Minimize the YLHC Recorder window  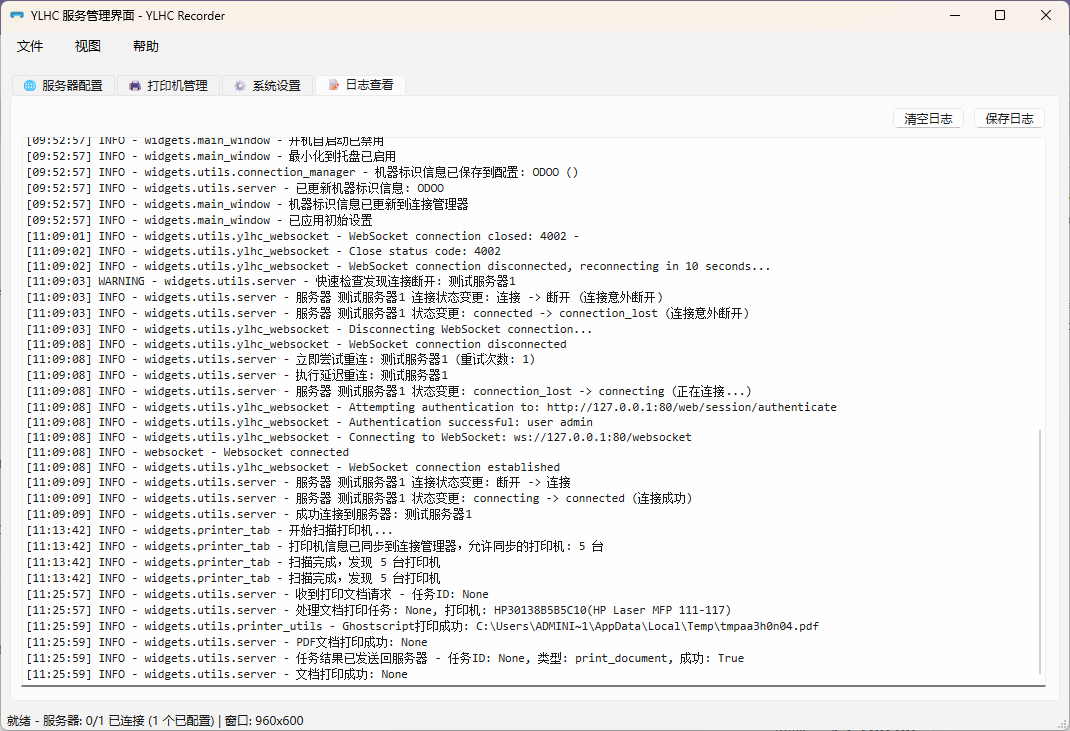[x=954, y=16]
